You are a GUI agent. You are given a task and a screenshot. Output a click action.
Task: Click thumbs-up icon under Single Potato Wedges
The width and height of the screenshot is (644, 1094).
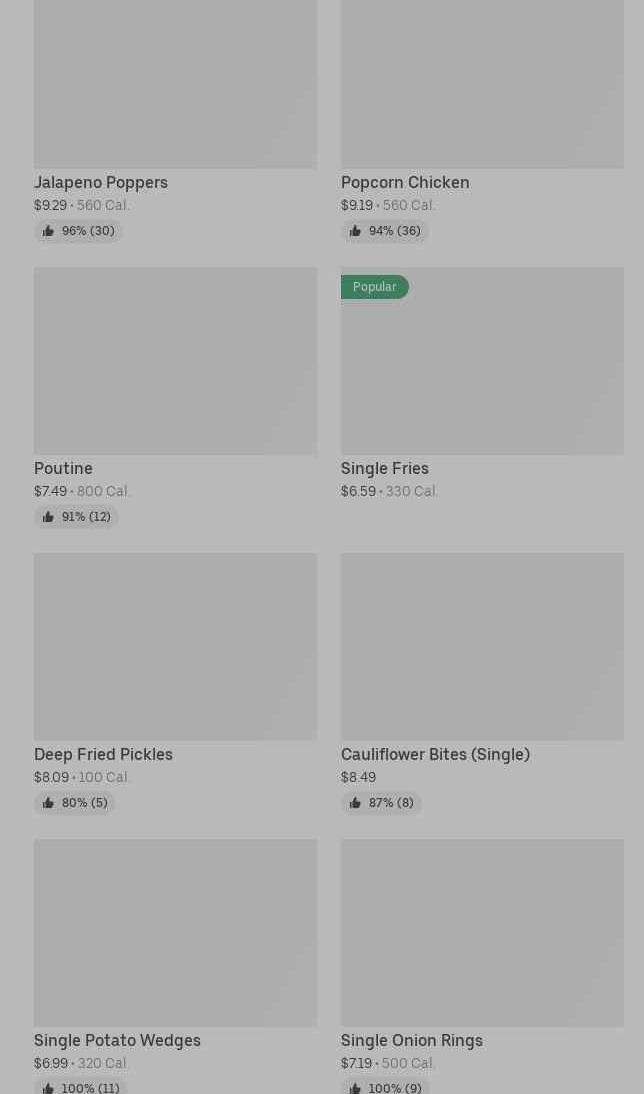[48, 1088]
